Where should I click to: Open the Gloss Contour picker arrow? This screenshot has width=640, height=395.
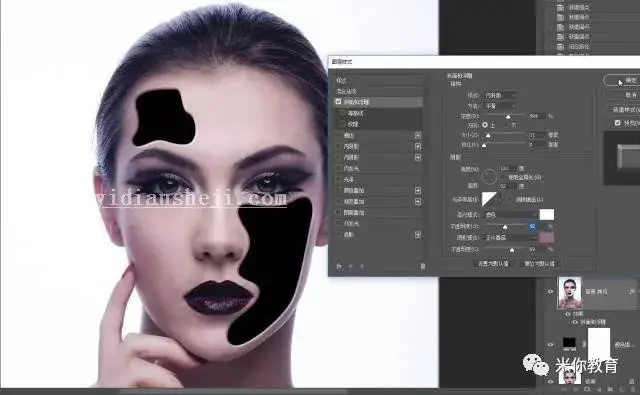click(x=500, y=199)
